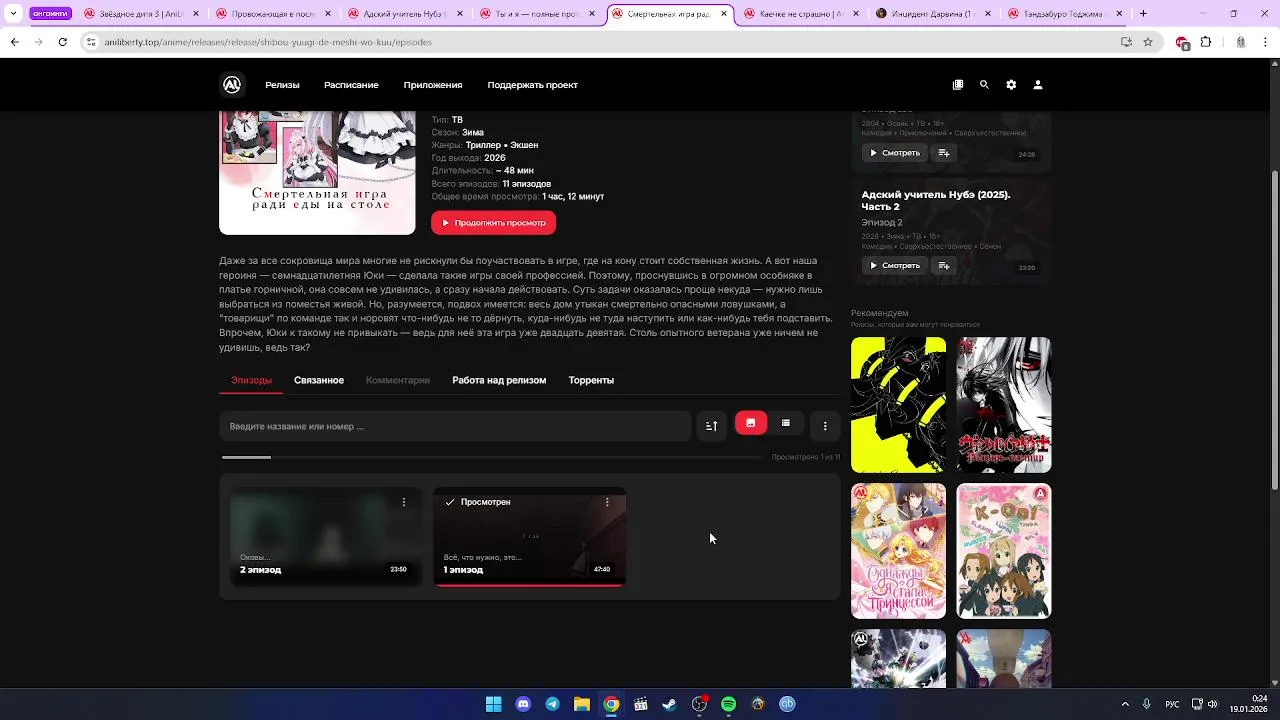This screenshot has width=1280, height=720.
Task: Open the dark vampire recommended poster
Action: coord(1004,405)
